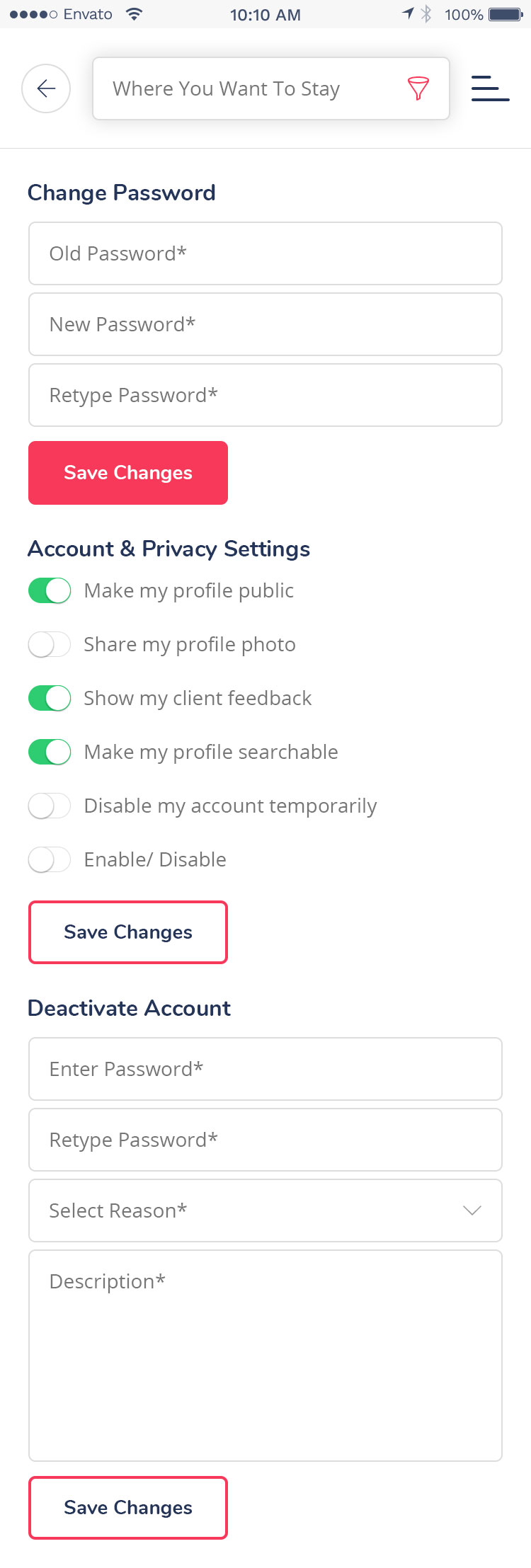531x1568 pixels.
Task: Tap the battery icon in status bar
Action: pyautogui.click(x=506, y=14)
